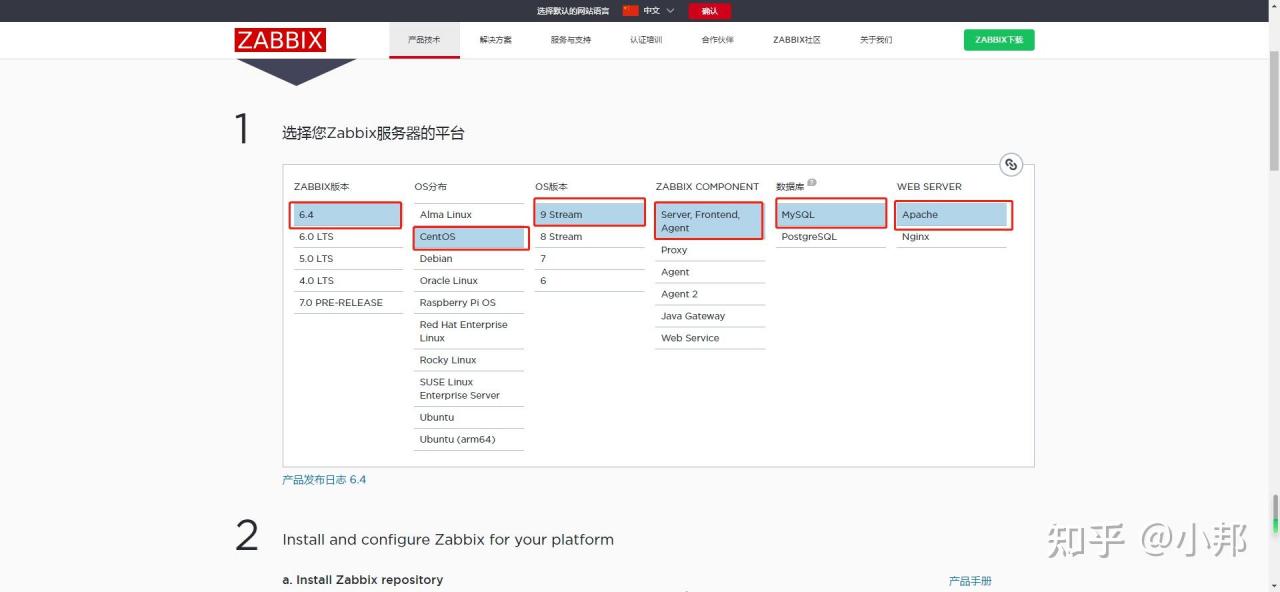The height and width of the screenshot is (592, 1280).
Task: Open the 中文 language dropdown
Action: click(x=659, y=10)
